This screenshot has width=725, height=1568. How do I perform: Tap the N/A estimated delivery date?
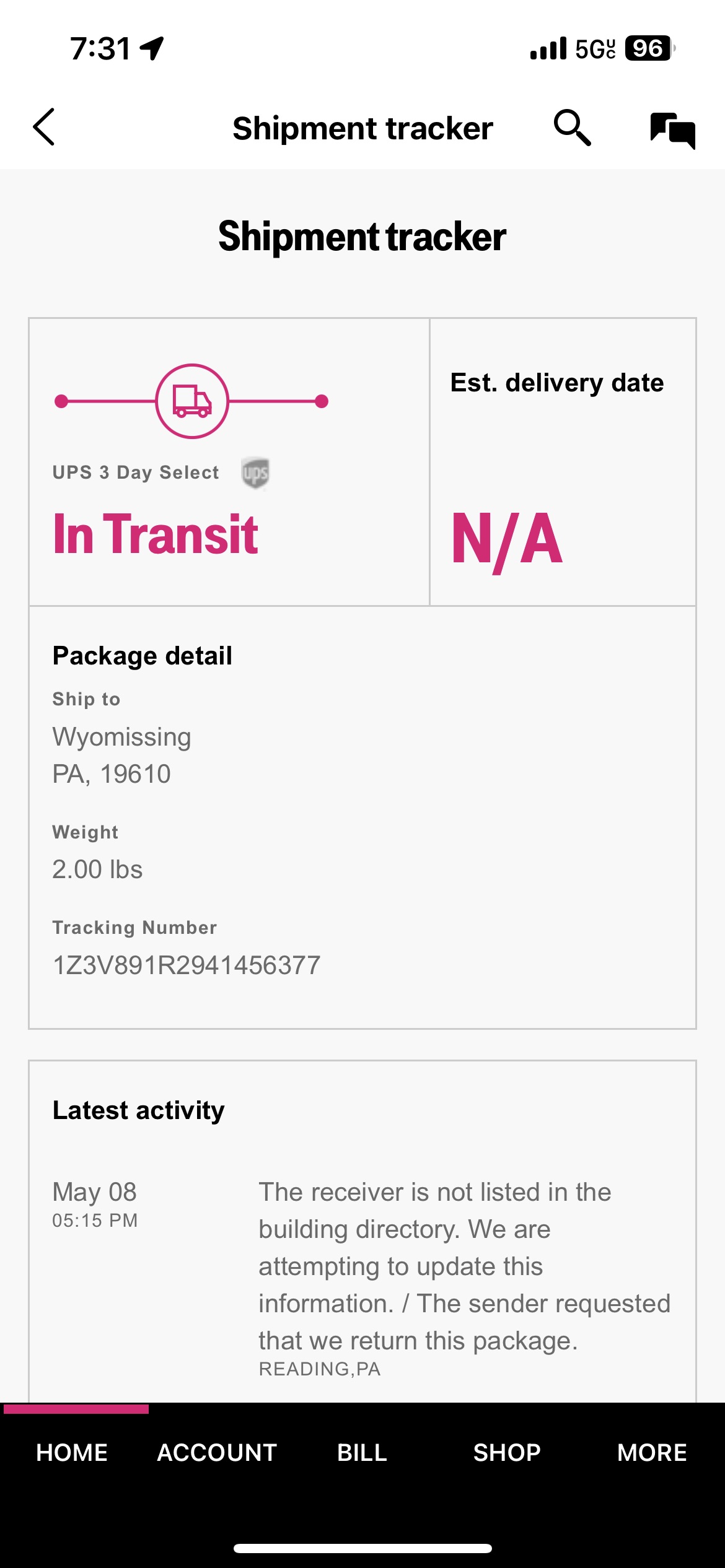click(507, 539)
